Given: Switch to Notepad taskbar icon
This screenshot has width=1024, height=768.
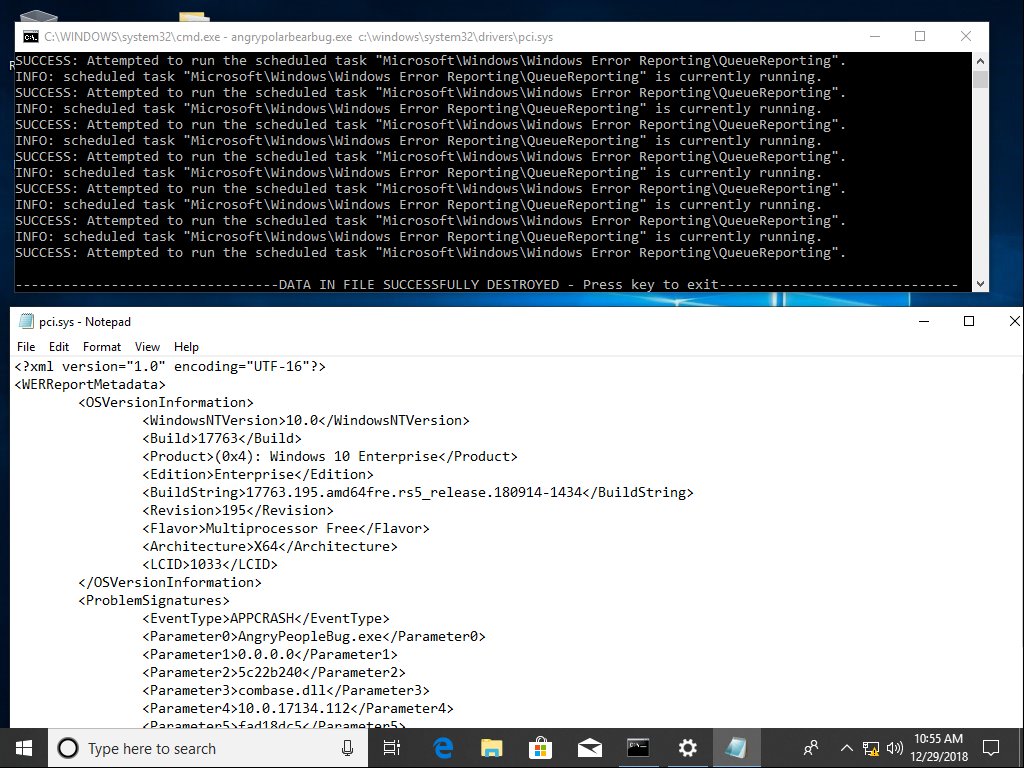Looking at the screenshot, I should pos(736,748).
